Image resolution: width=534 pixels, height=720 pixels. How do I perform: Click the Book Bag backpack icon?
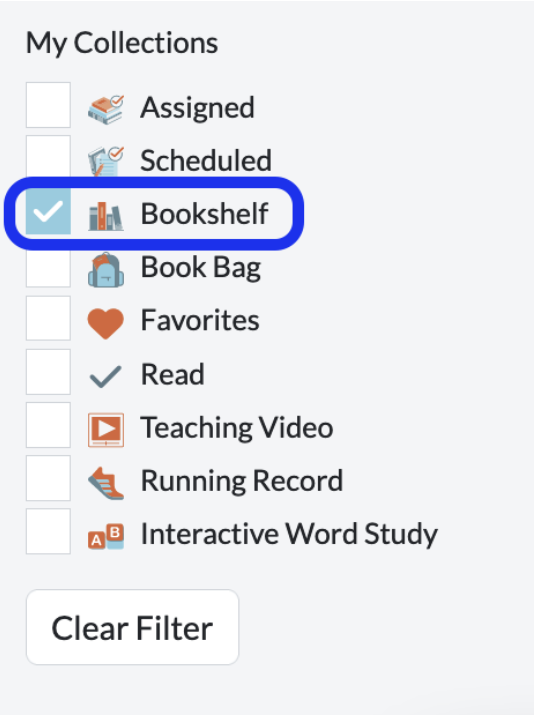(x=106, y=270)
